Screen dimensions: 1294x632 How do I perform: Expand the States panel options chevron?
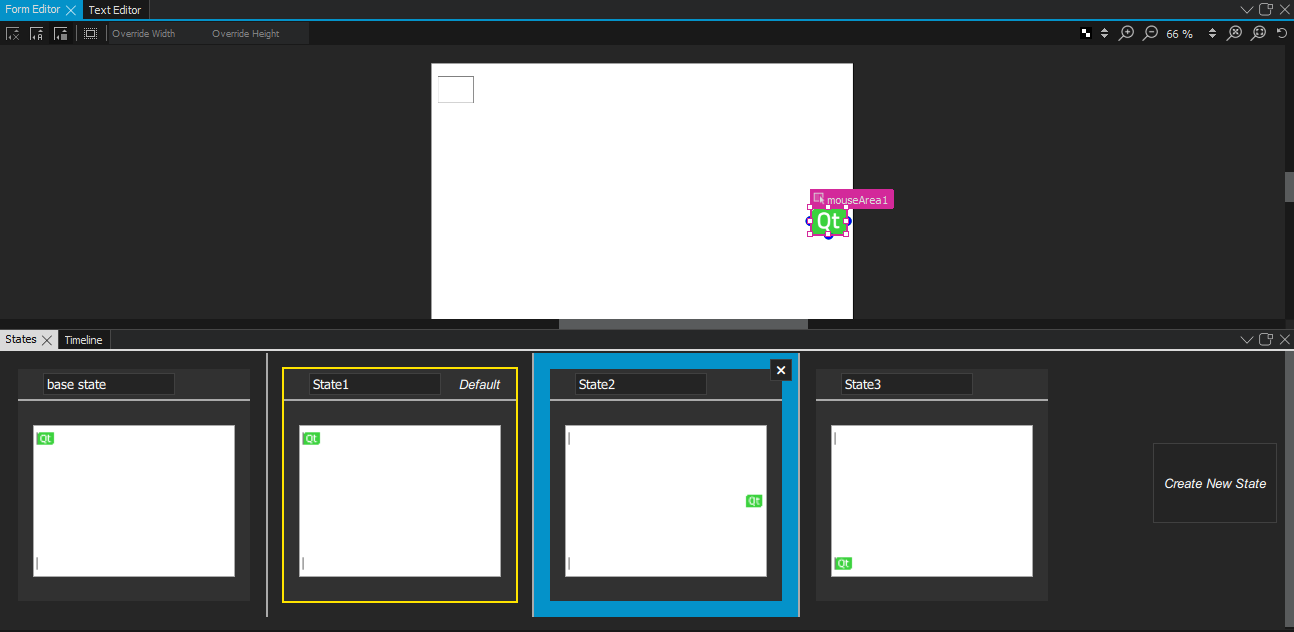[x=1247, y=340]
